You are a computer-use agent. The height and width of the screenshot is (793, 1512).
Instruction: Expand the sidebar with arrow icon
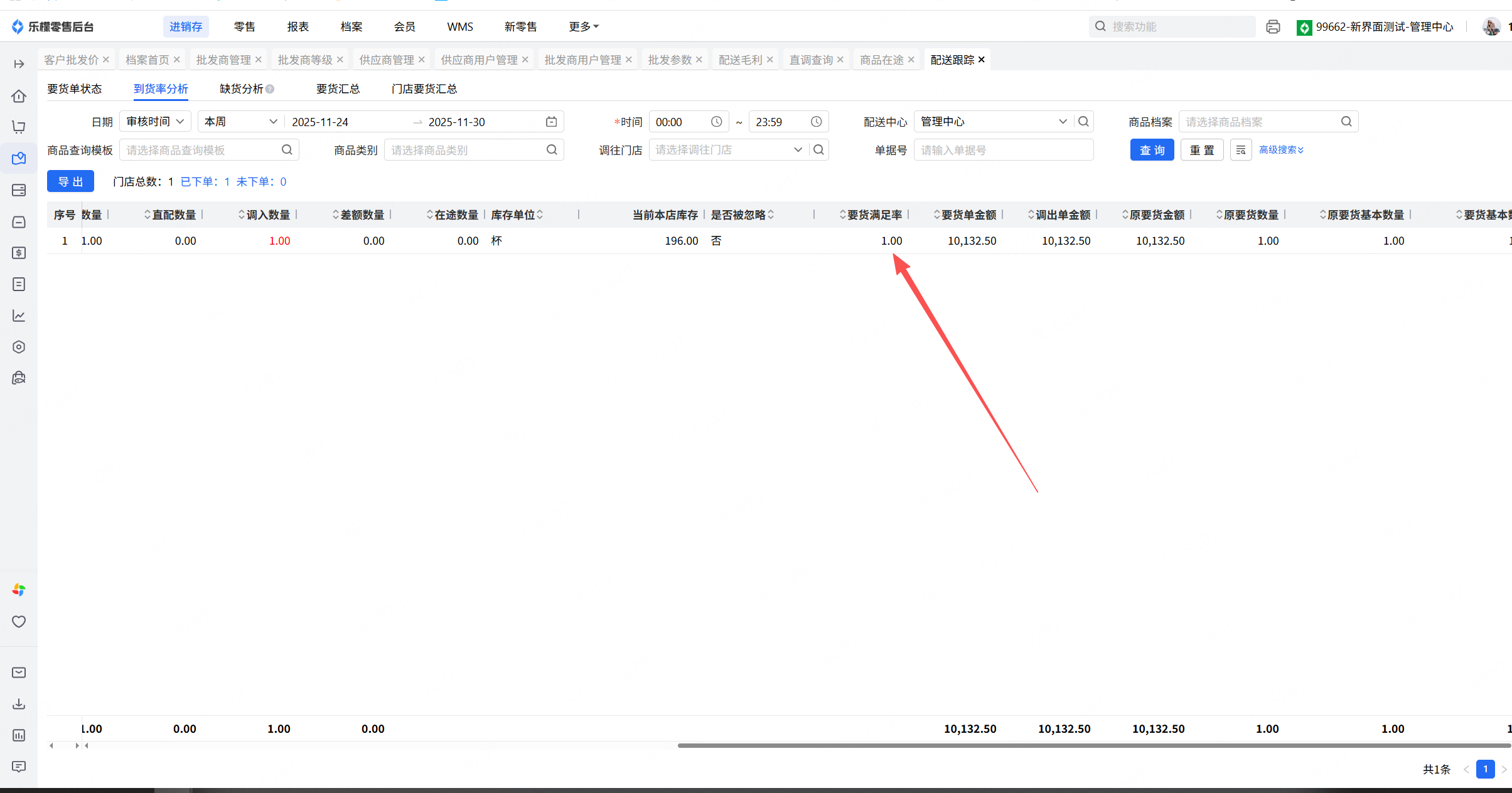[x=19, y=64]
